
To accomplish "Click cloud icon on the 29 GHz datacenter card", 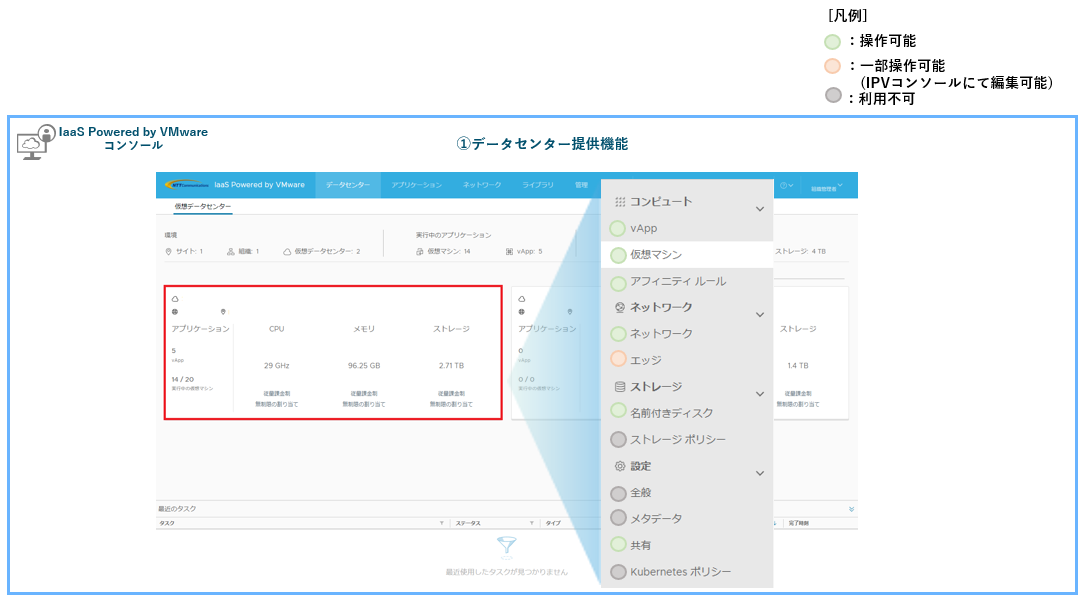I will coord(175,299).
